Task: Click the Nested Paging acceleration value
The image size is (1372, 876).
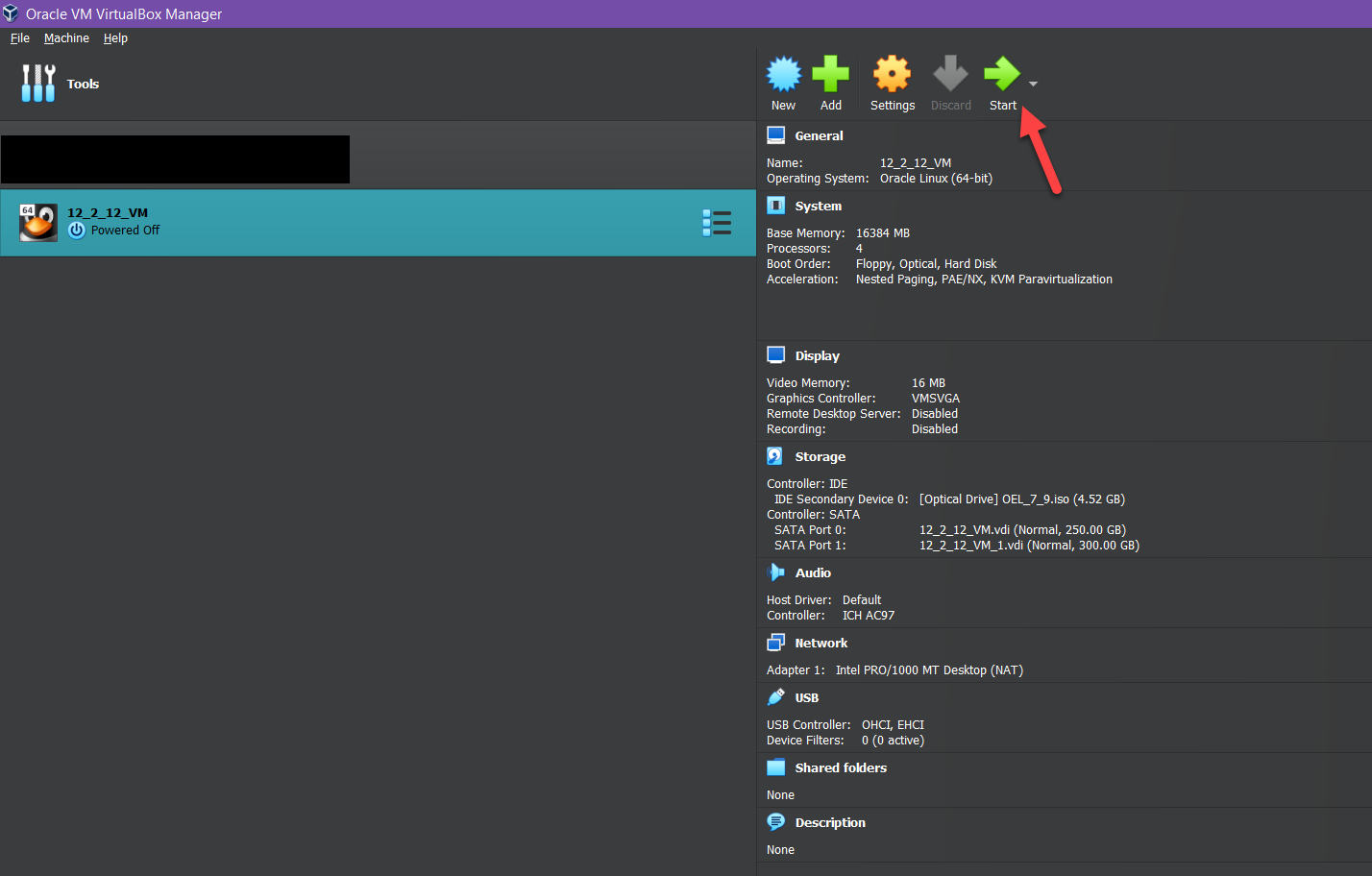Action: pyautogui.click(x=984, y=280)
